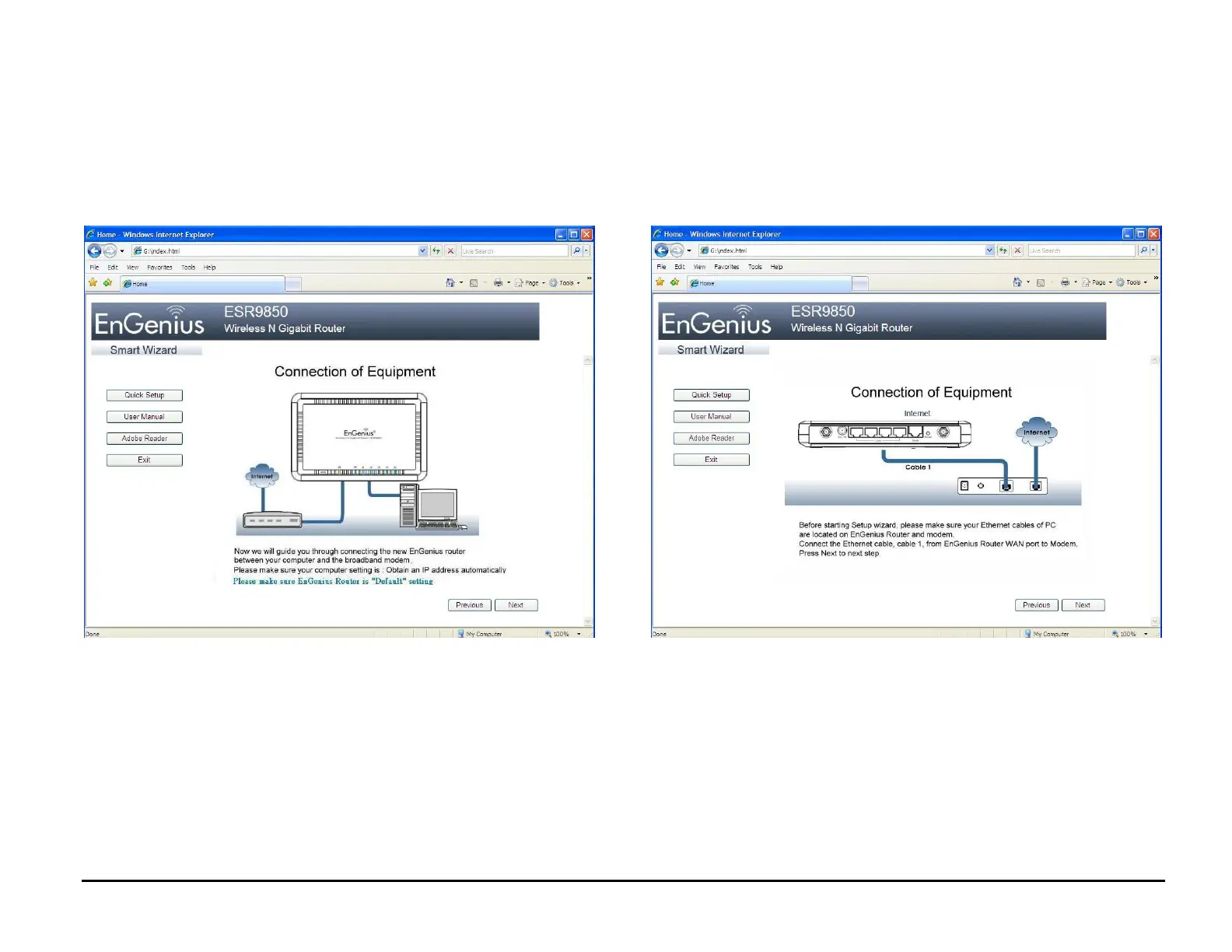Click Live Search box in left browser window

tap(515, 250)
